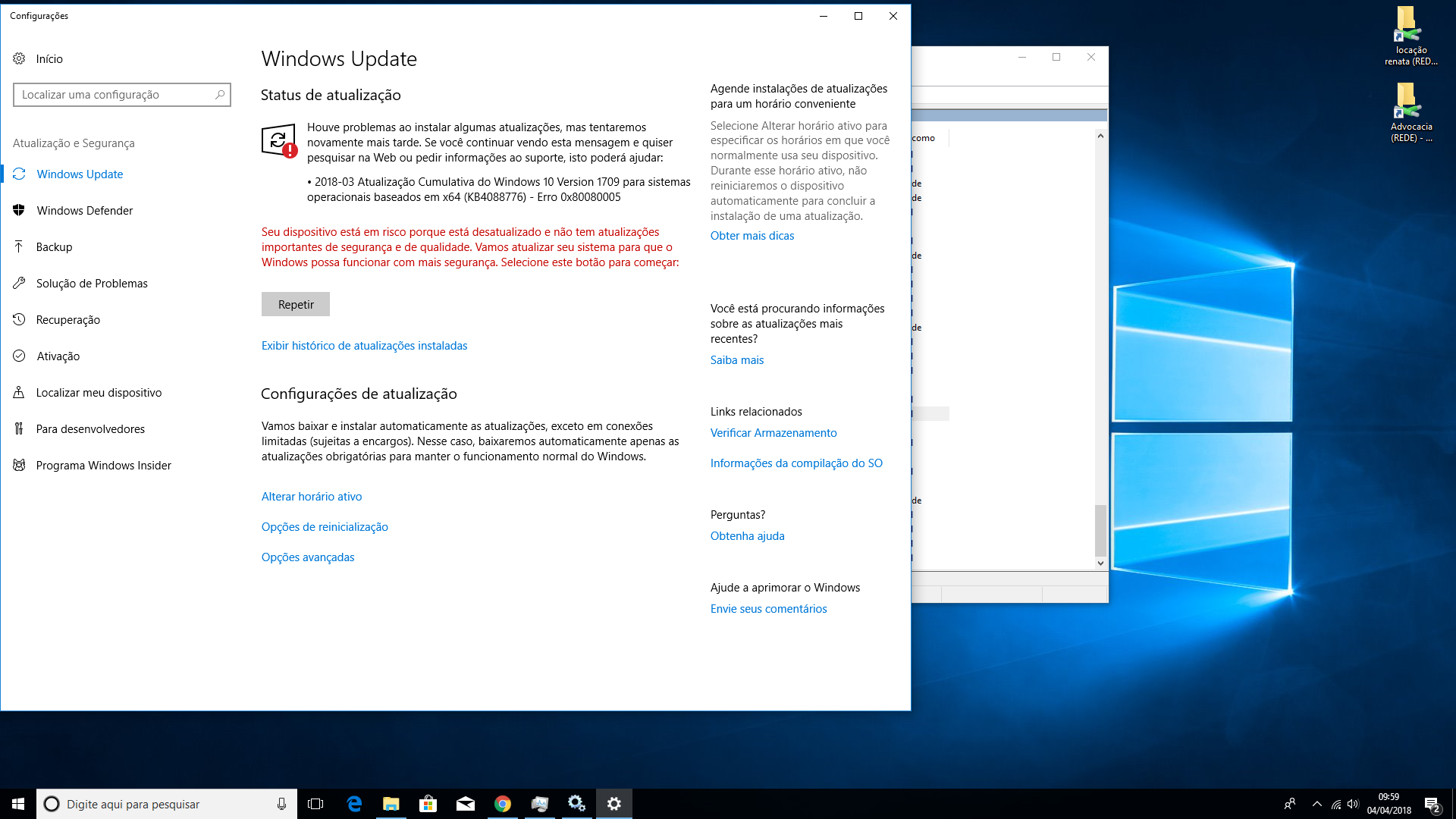Click the network tray icon

(x=1336, y=804)
